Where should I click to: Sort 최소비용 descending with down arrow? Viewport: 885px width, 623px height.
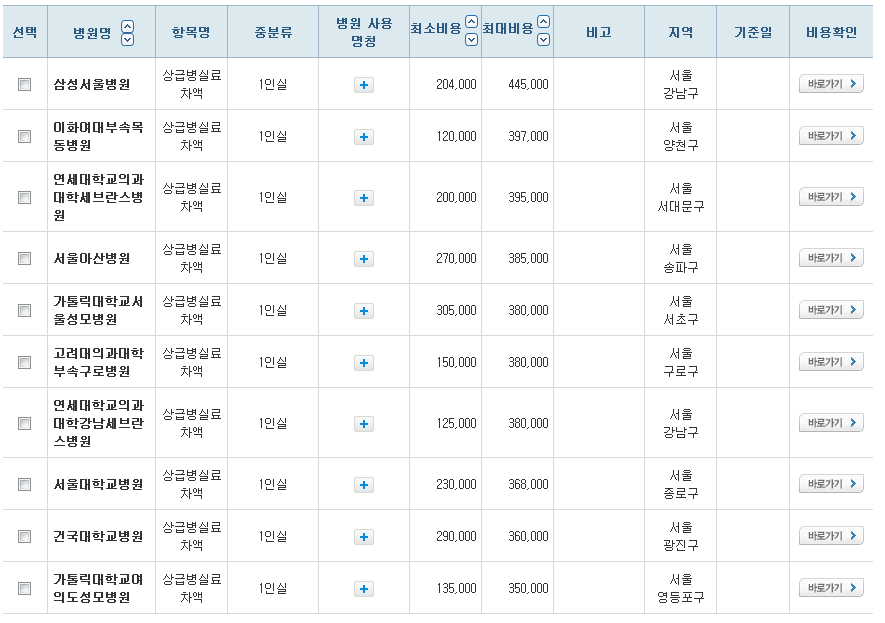click(472, 39)
